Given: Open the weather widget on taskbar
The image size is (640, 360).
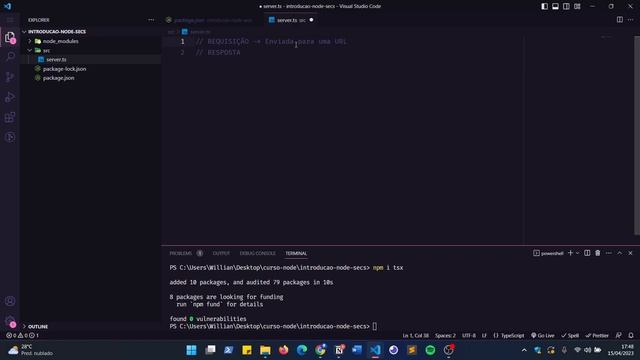Looking at the screenshot, I should click(x=31, y=350).
